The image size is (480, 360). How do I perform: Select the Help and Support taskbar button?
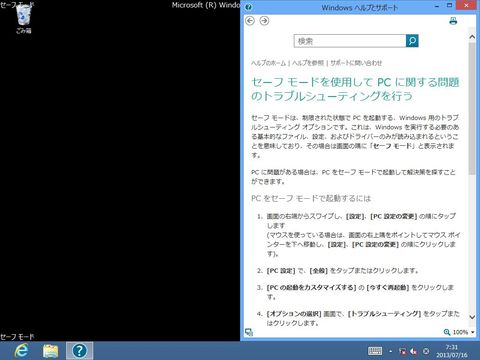coord(79,351)
